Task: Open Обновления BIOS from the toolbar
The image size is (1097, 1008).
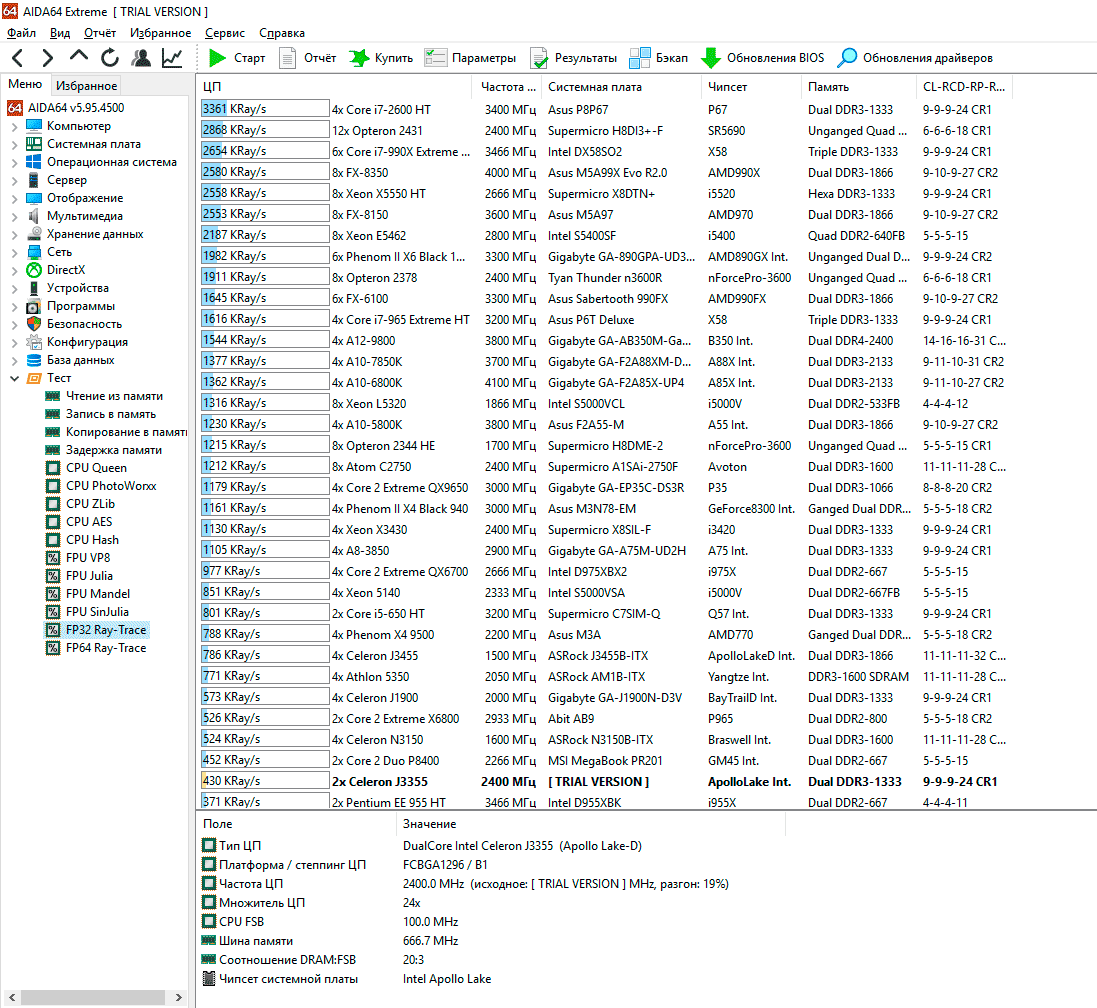Action: click(762, 58)
